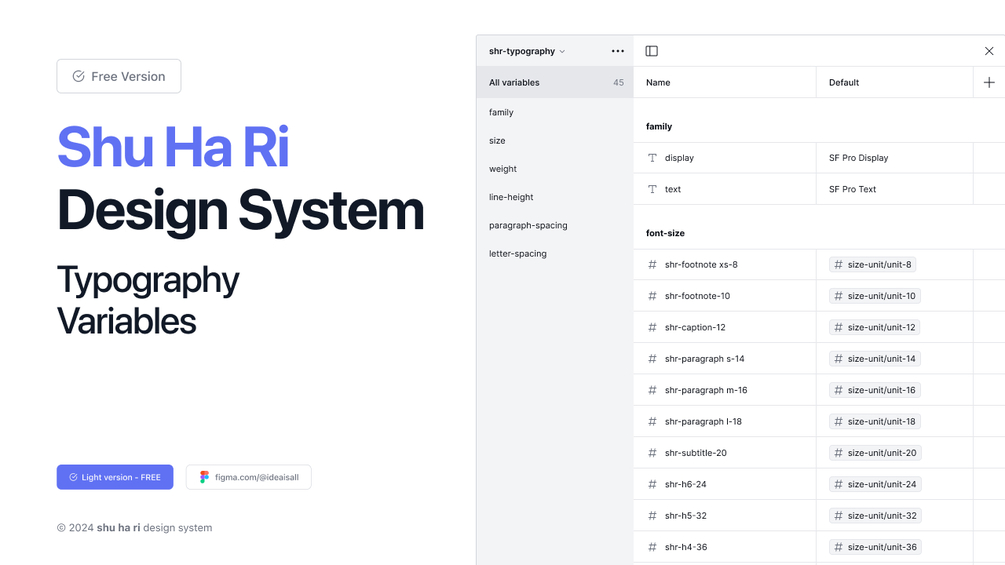Viewport: 1005px width, 565px height.
Task: Select the weight group in the sidebar
Action: pyautogui.click(x=502, y=168)
